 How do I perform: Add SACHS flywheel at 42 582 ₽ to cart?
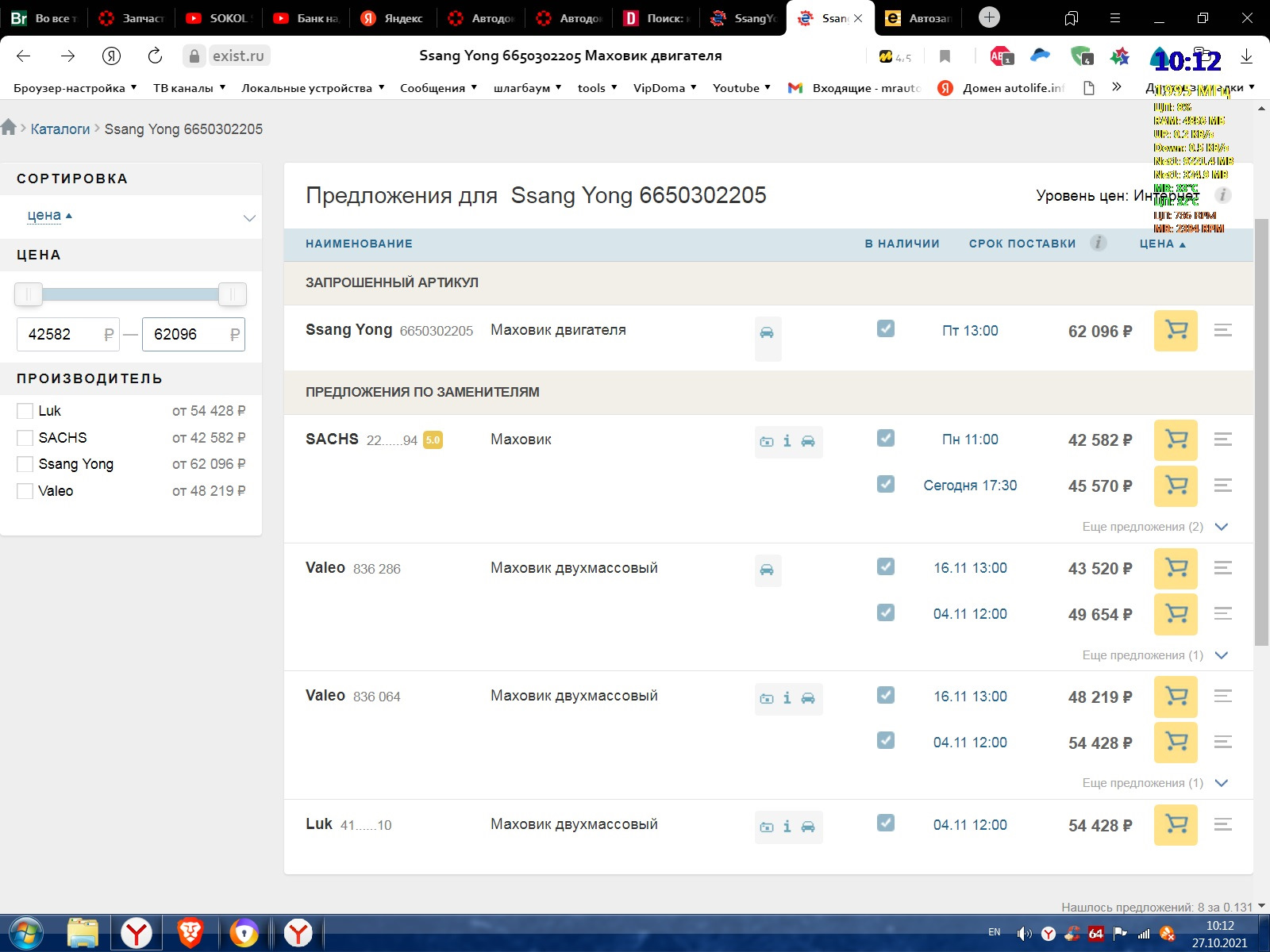point(1175,440)
